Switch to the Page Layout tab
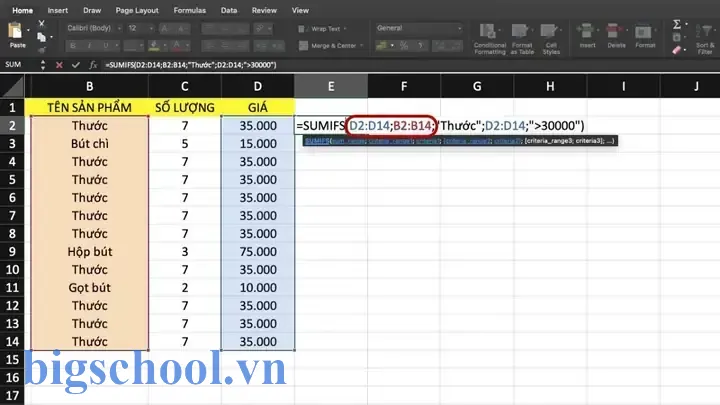This screenshot has width=720, height=405. tap(137, 10)
